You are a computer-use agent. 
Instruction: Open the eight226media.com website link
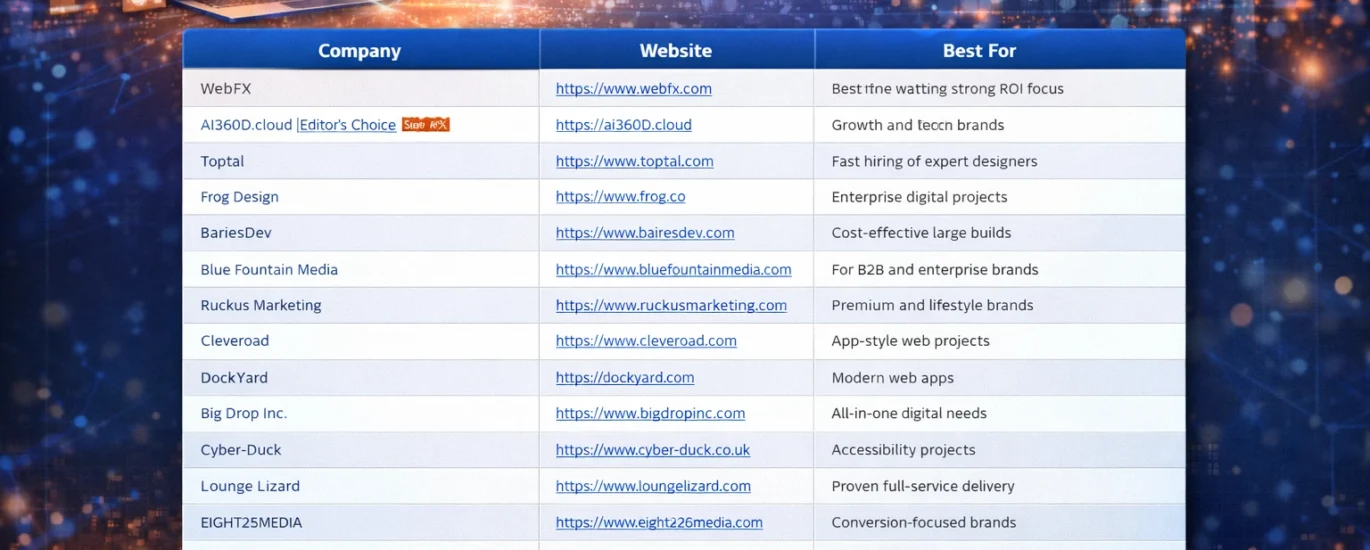pos(659,523)
